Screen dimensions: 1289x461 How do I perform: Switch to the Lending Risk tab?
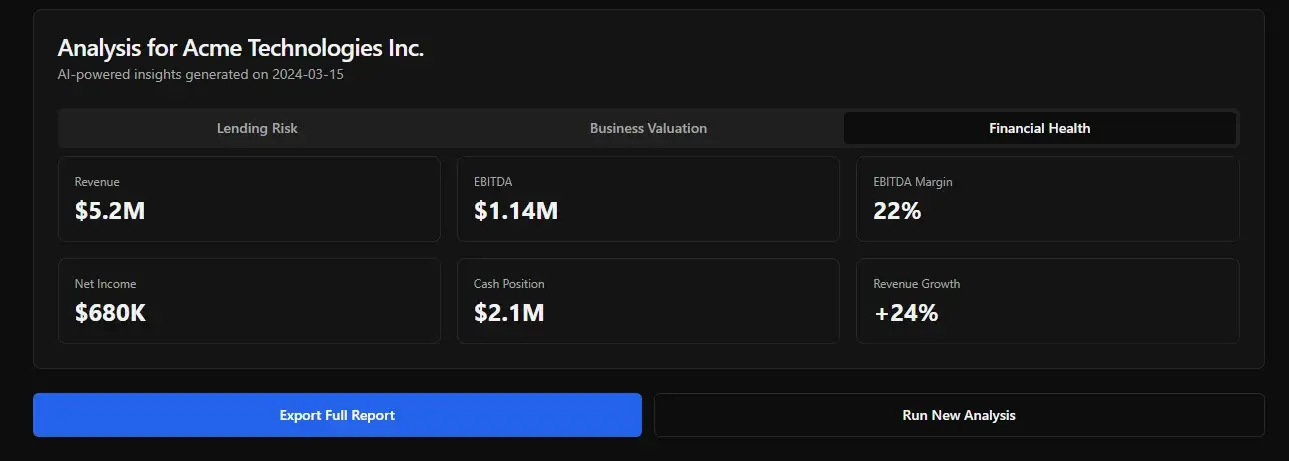point(257,128)
